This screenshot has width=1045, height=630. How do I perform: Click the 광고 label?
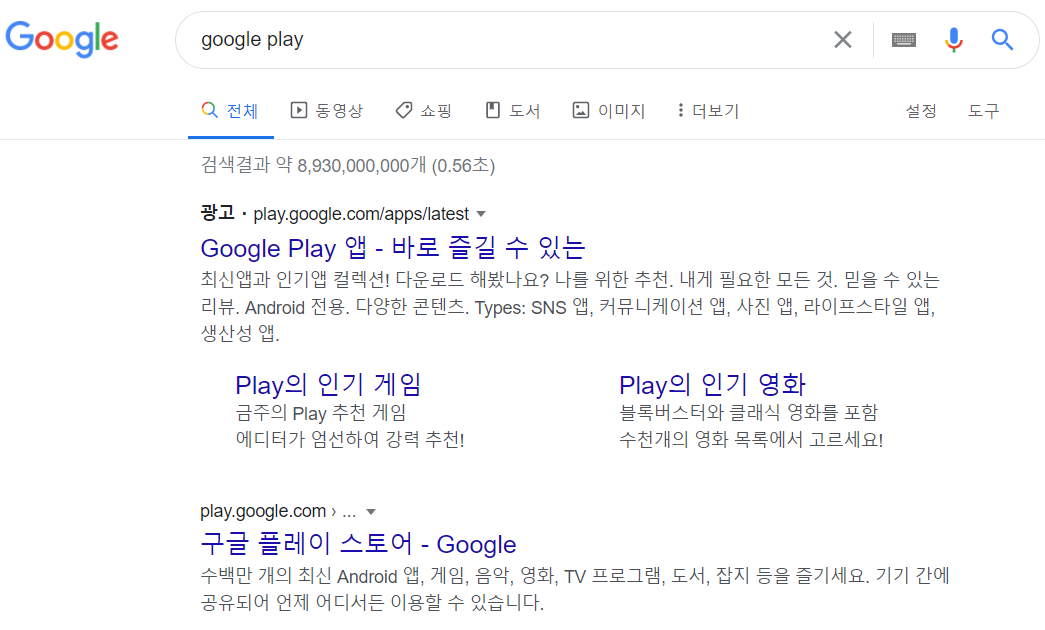217,213
